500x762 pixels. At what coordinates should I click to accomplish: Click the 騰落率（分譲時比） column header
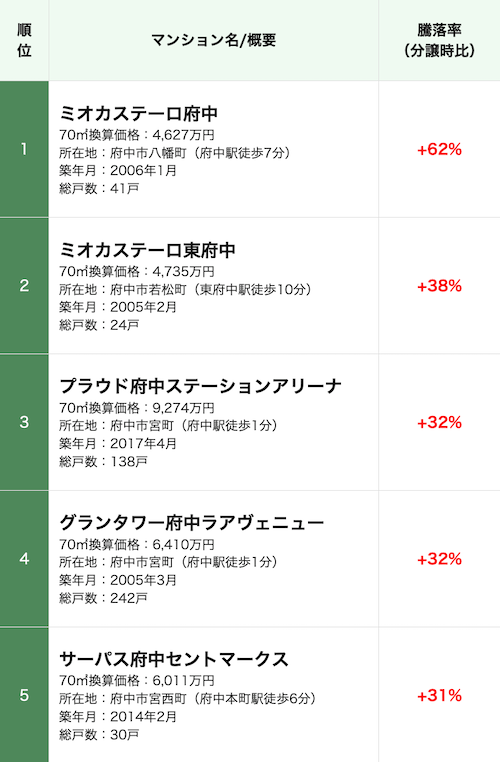[439, 40]
